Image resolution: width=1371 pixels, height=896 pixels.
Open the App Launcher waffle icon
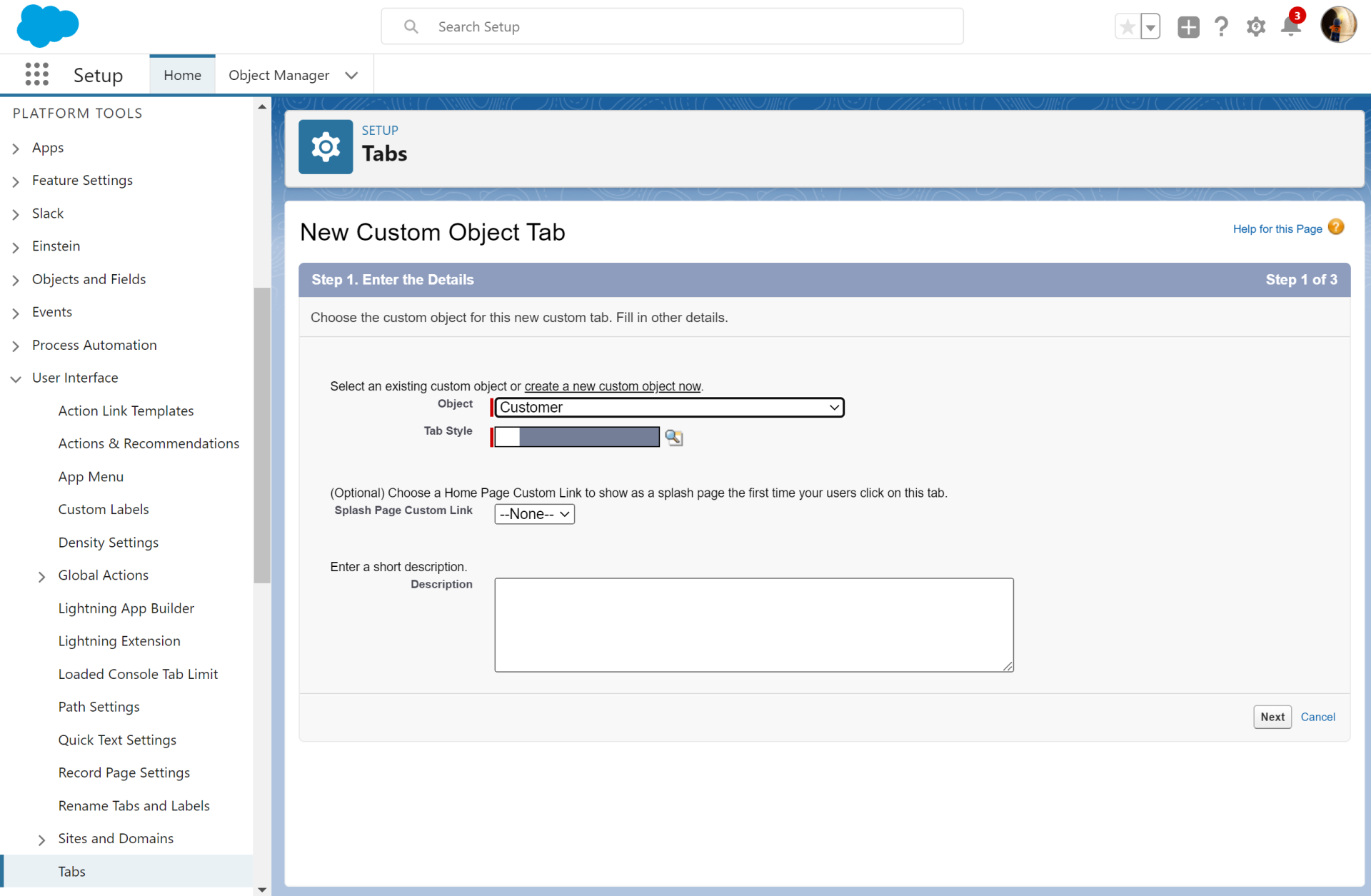click(x=36, y=74)
